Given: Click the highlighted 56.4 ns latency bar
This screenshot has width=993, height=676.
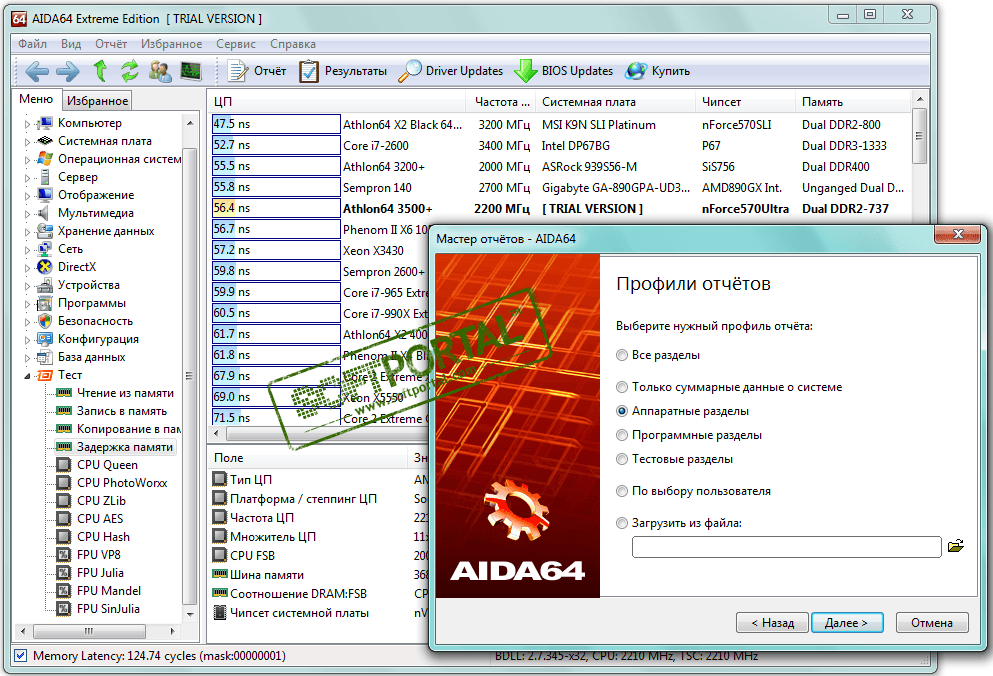Looking at the screenshot, I should (276, 208).
